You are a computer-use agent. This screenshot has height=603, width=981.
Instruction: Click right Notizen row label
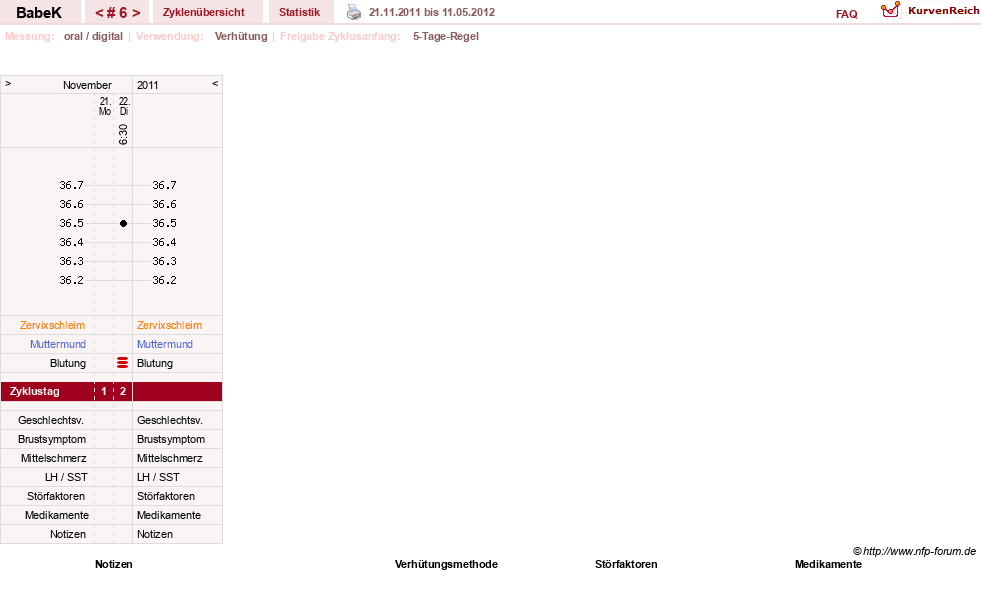tap(155, 534)
